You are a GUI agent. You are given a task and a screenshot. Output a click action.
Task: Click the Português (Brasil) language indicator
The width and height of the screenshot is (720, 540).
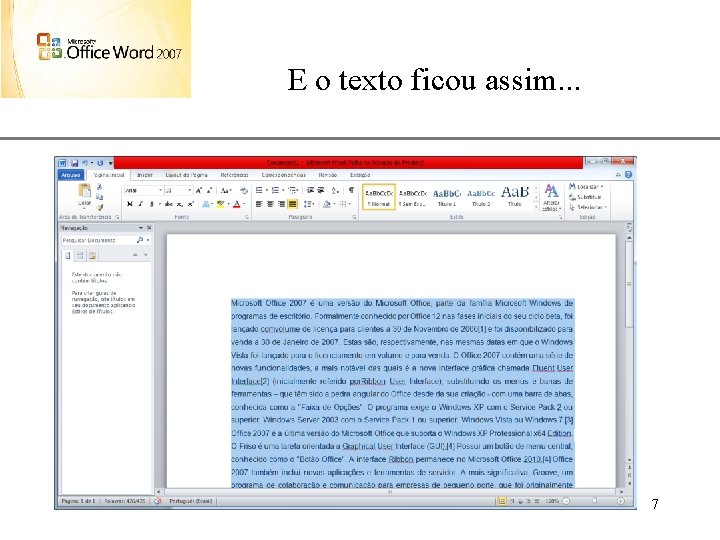(191, 501)
